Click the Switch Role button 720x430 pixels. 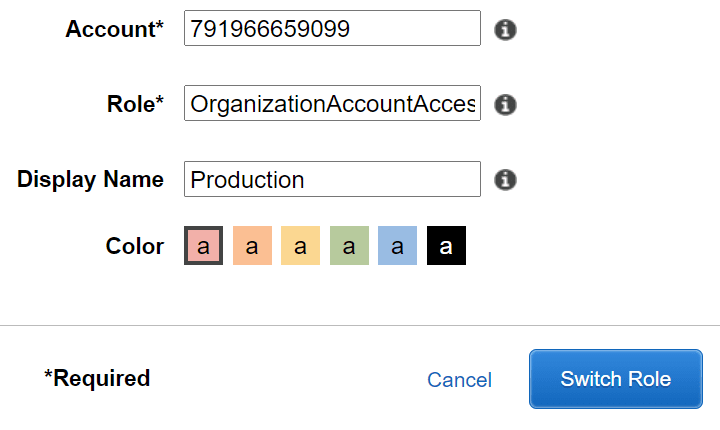pyautogui.click(x=615, y=379)
